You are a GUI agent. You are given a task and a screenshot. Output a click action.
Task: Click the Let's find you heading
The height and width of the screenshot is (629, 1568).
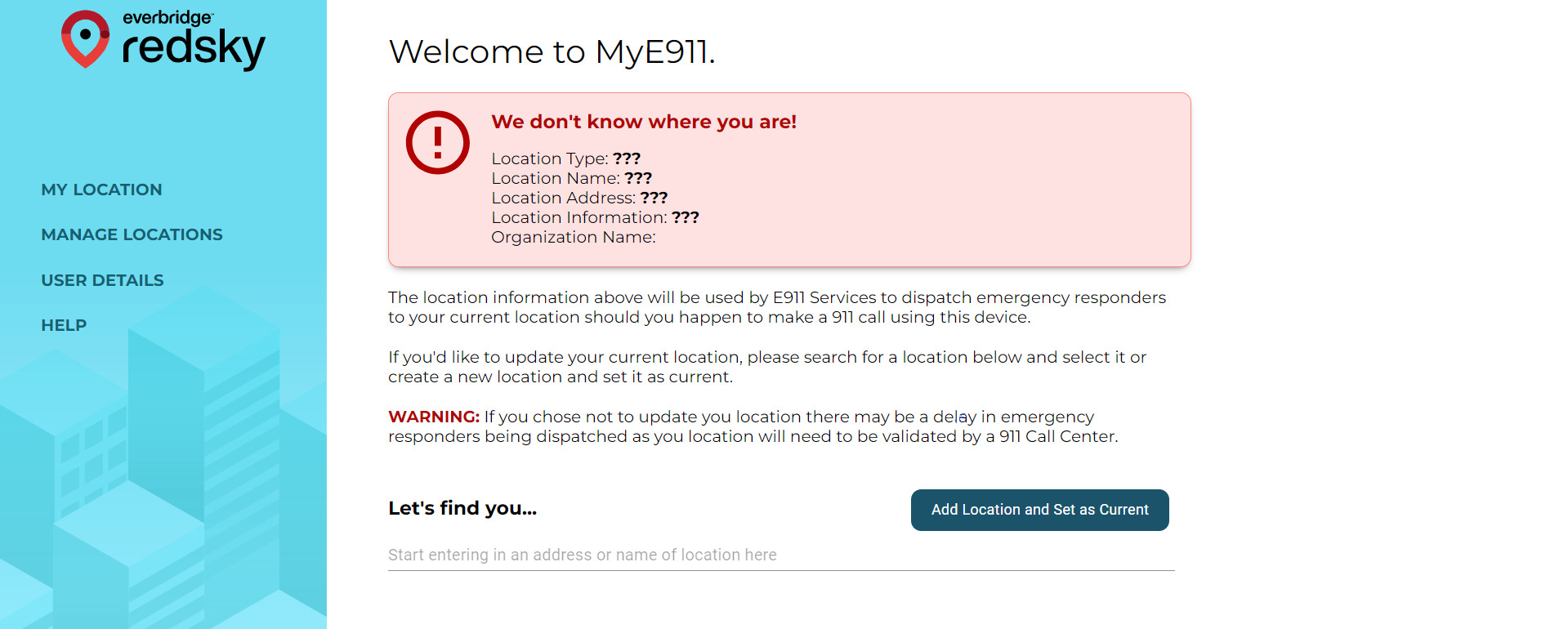[462, 508]
